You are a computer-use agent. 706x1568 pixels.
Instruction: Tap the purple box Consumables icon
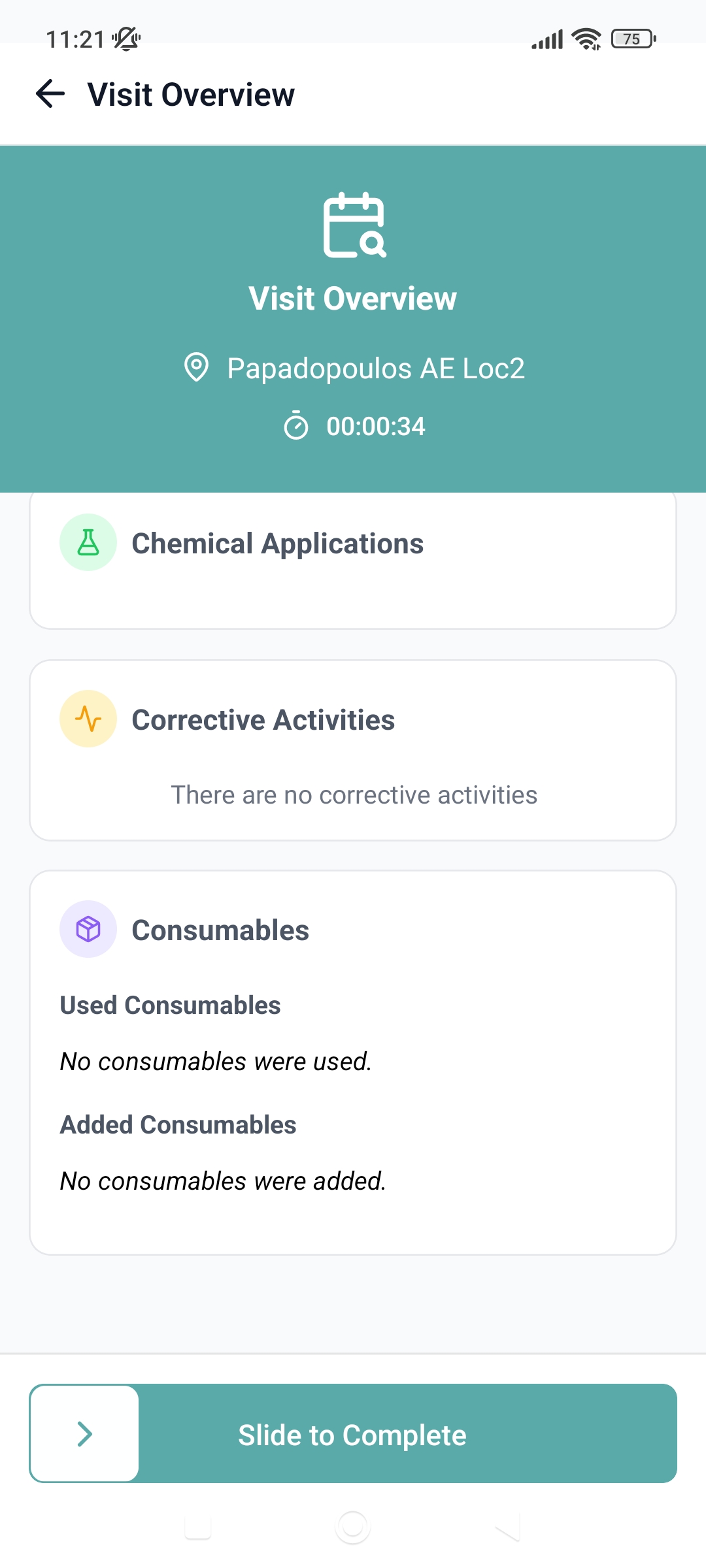[x=88, y=929]
